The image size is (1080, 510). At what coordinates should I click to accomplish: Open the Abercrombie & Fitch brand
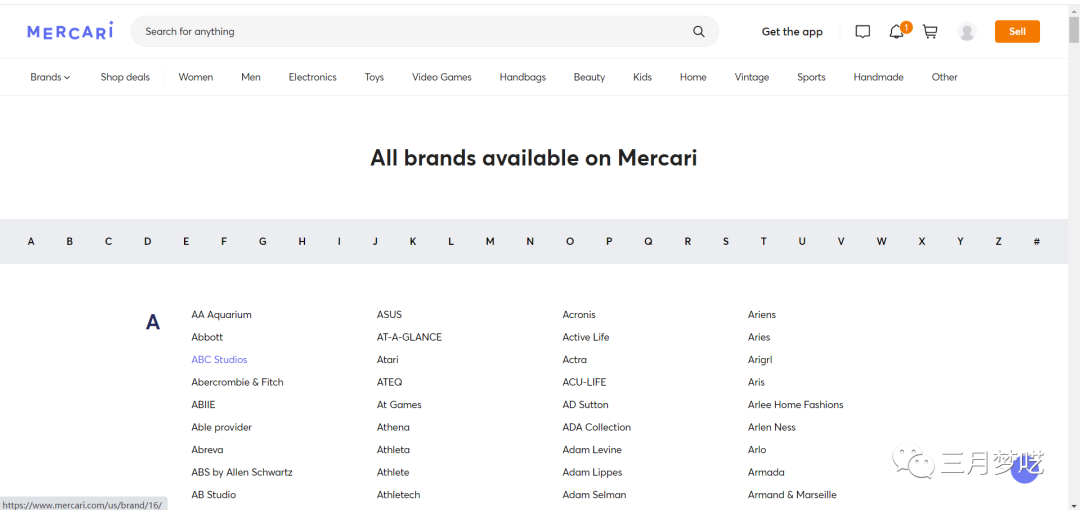(237, 382)
